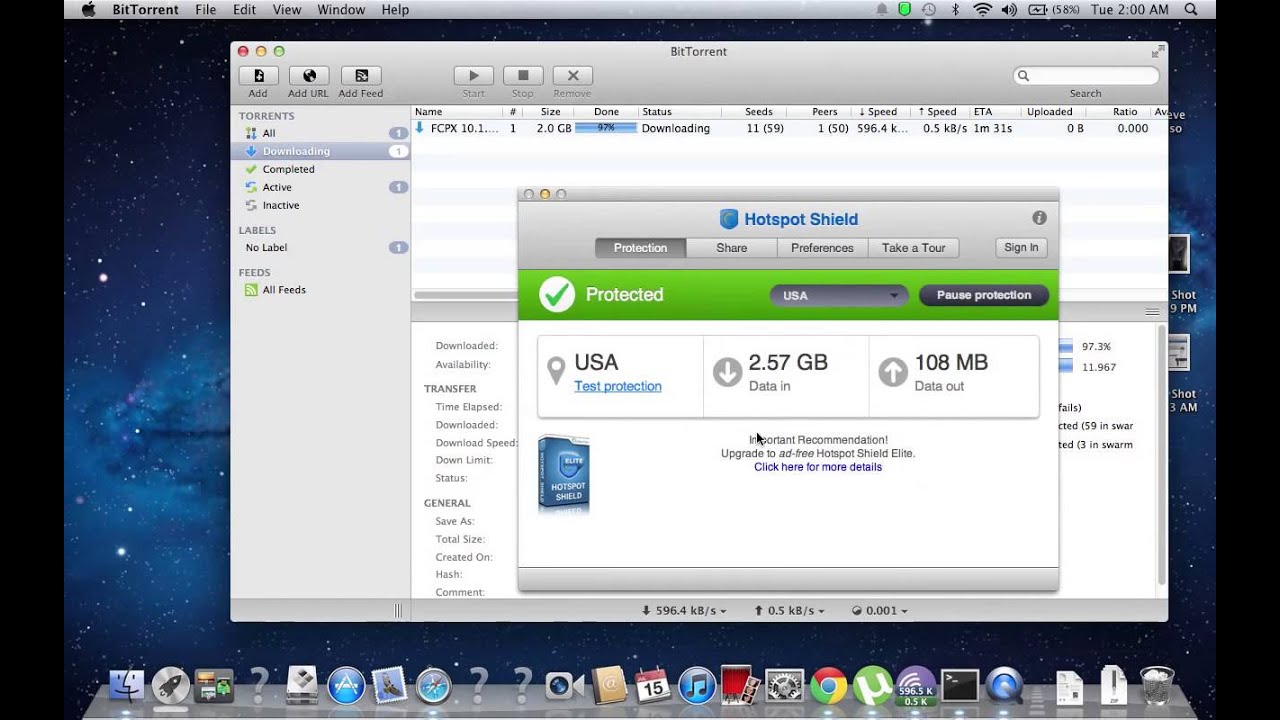The height and width of the screenshot is (720, 1280).
Task: Open the Trash in the dock
Action: click(1157, 686)
